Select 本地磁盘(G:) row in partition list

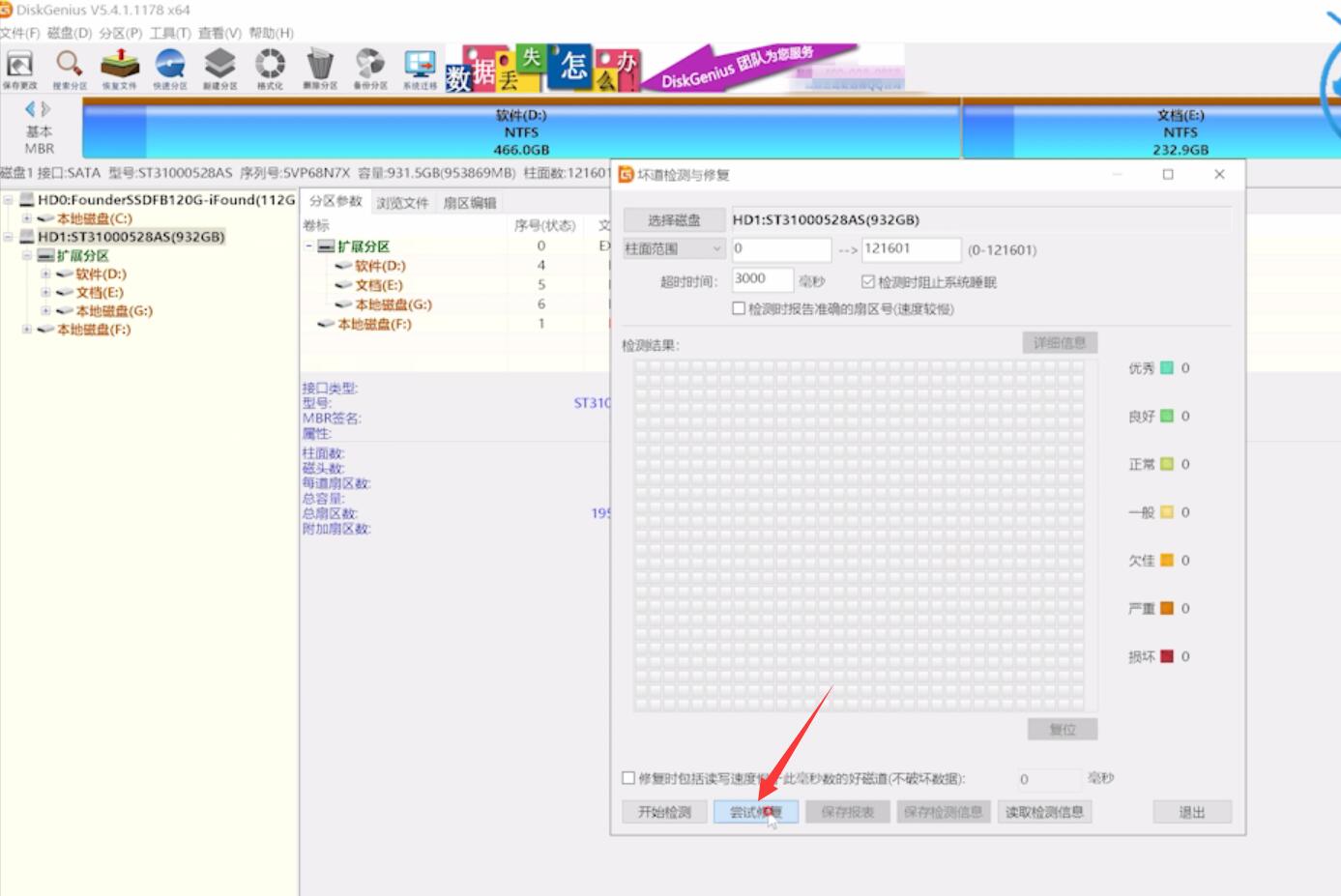tap(456, 304)
